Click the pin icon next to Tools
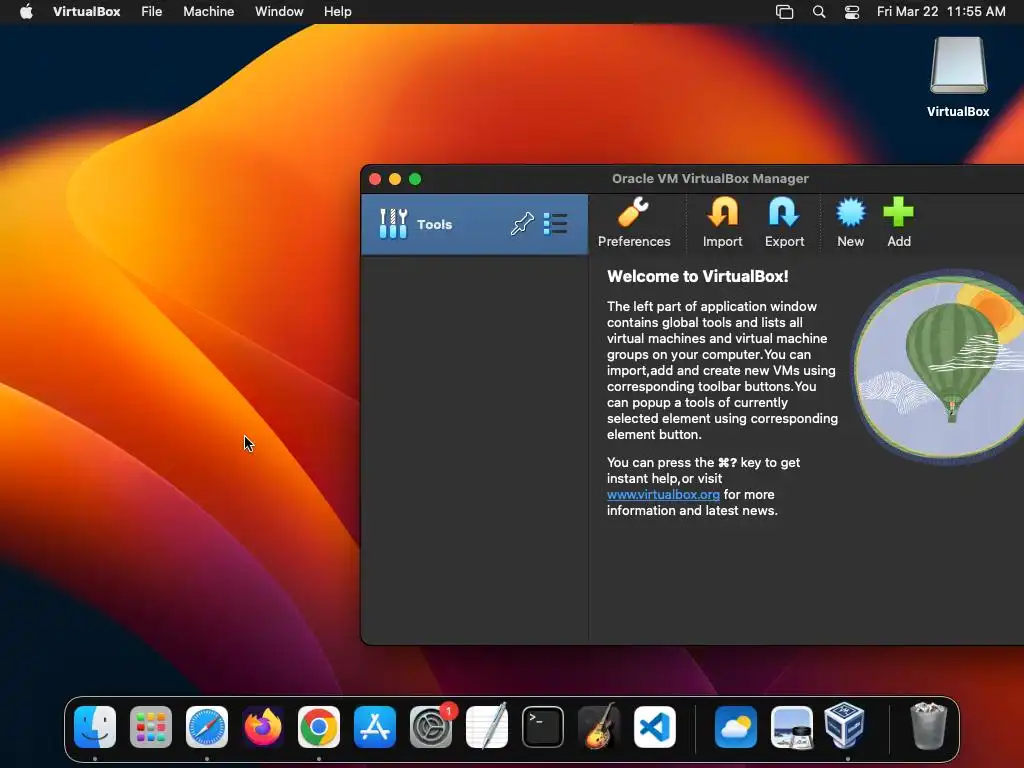Viewport: 1024px width, 768px height. [522, 224]
